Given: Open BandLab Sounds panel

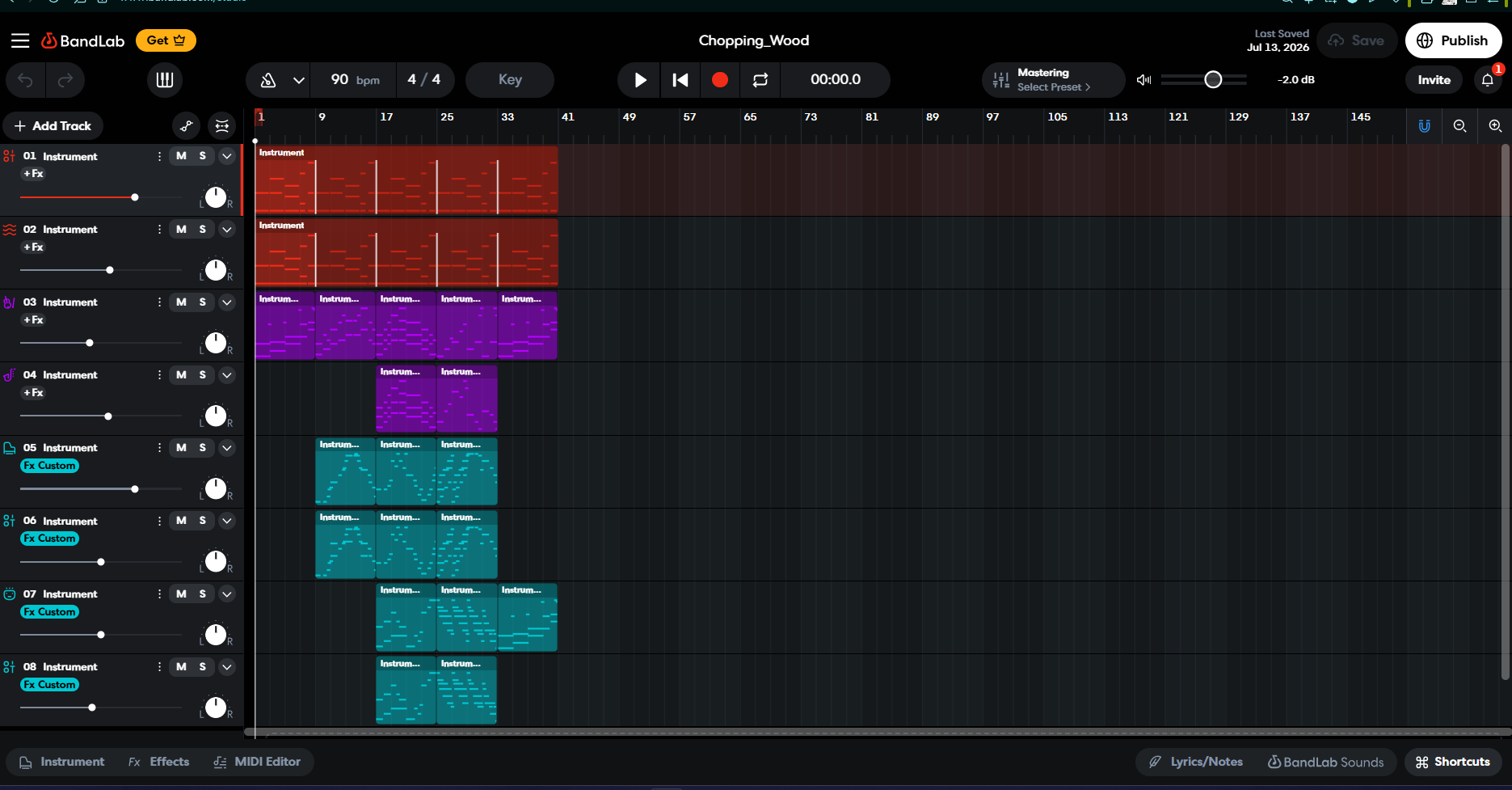Looking at the screenshot, I should [x=1325, y=762].
